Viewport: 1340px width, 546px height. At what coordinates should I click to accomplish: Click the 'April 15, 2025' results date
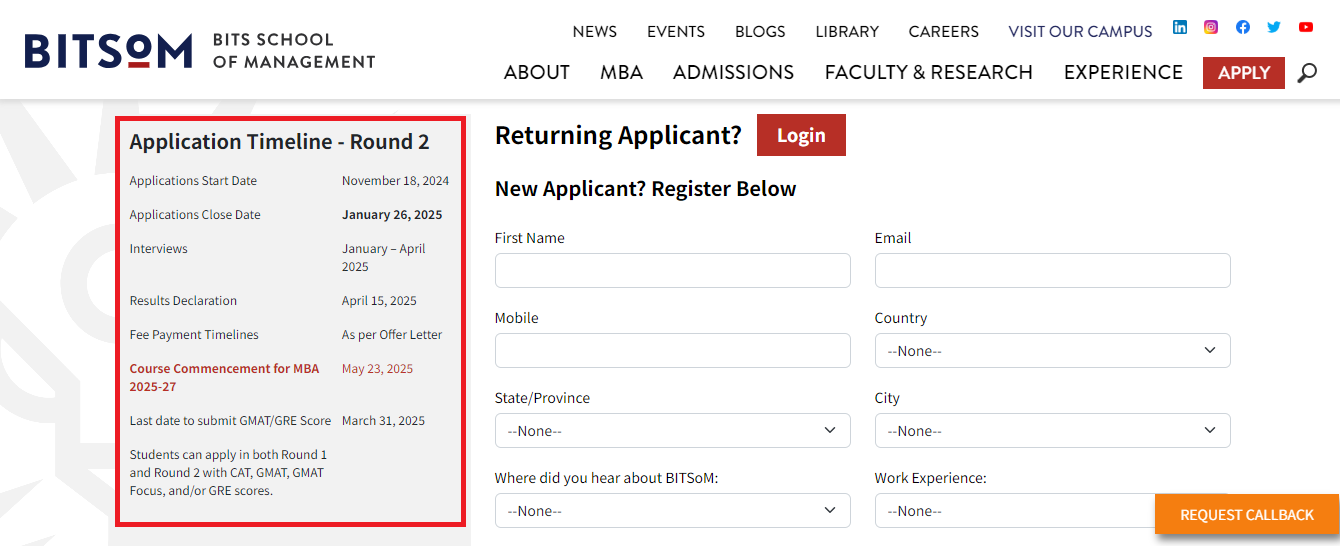click(379, 301)
